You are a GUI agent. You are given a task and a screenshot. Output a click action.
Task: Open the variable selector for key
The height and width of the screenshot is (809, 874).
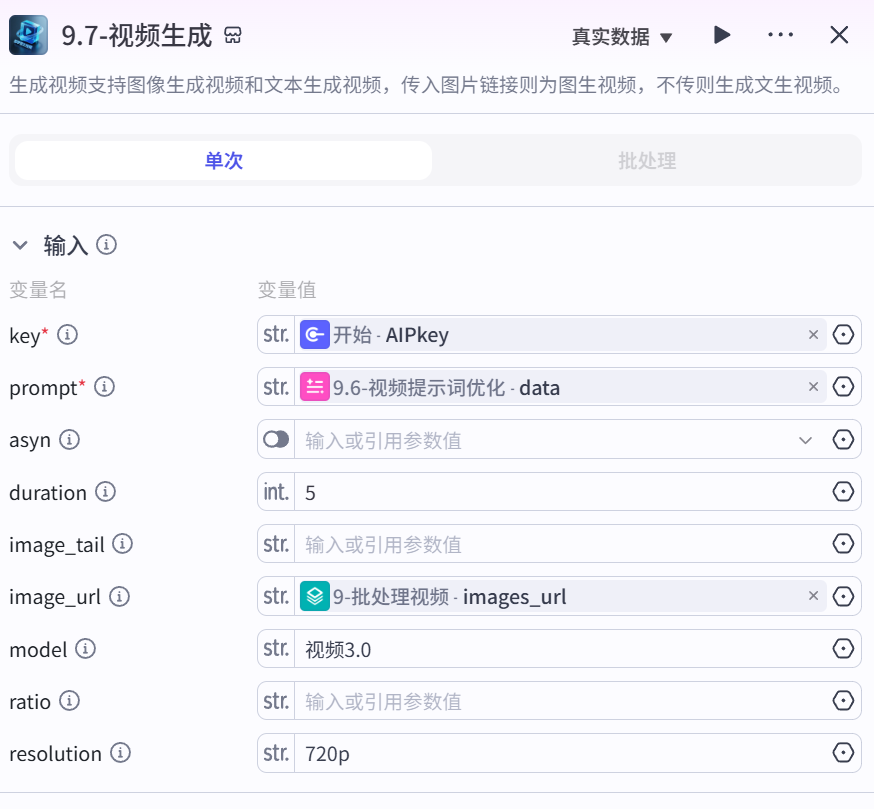pos(843,335)
